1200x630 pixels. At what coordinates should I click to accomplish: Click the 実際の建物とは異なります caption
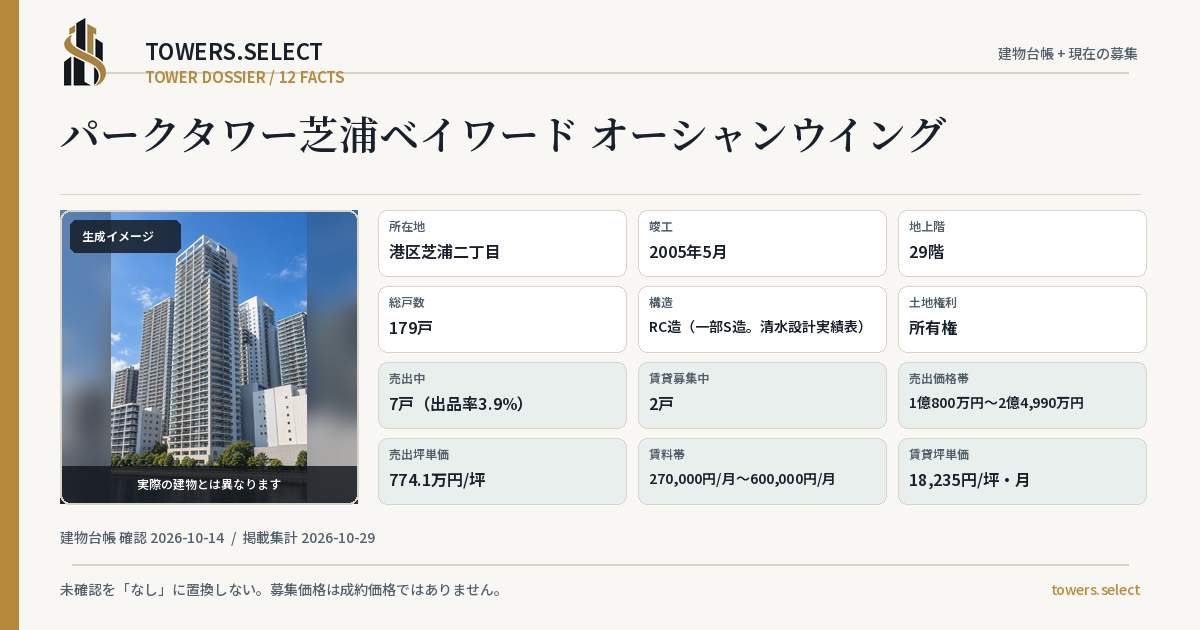pos(209,484)
